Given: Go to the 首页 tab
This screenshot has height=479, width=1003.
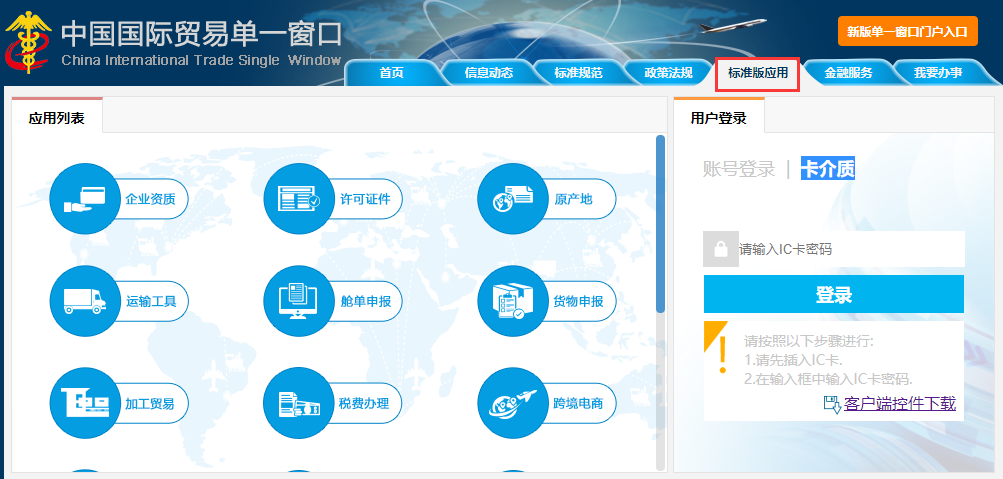Looking at the screenshot, I should (x=391, y=73).
